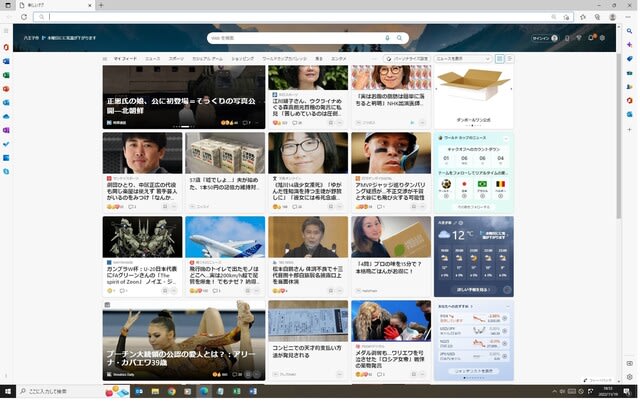
Task: Open more options on World Cup card
Action: coord(507,138)
